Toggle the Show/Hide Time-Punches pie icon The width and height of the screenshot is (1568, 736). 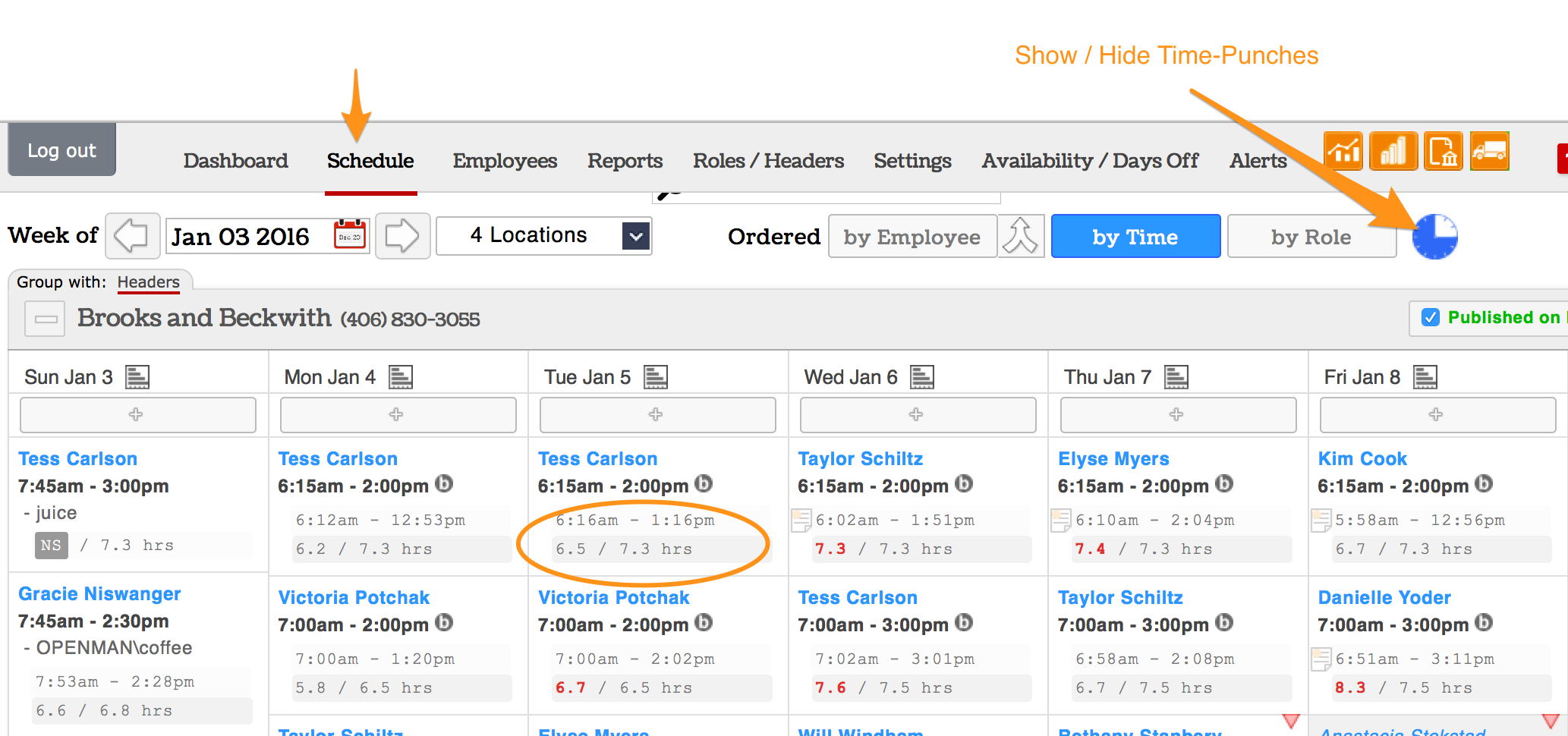coord(1434,236)
